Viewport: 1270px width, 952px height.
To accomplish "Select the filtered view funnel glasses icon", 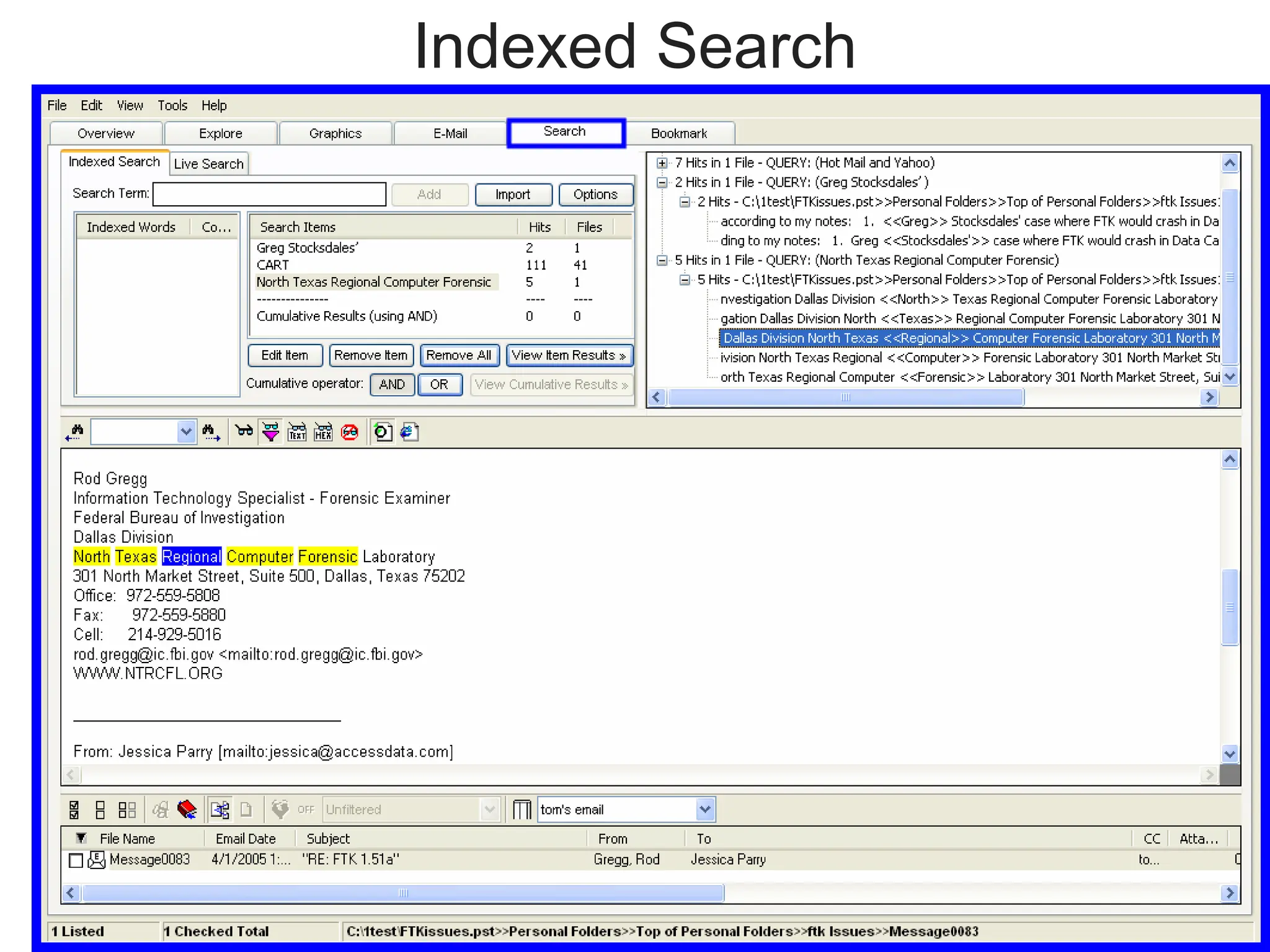I will pyautogui.click(x=270, y=431).
